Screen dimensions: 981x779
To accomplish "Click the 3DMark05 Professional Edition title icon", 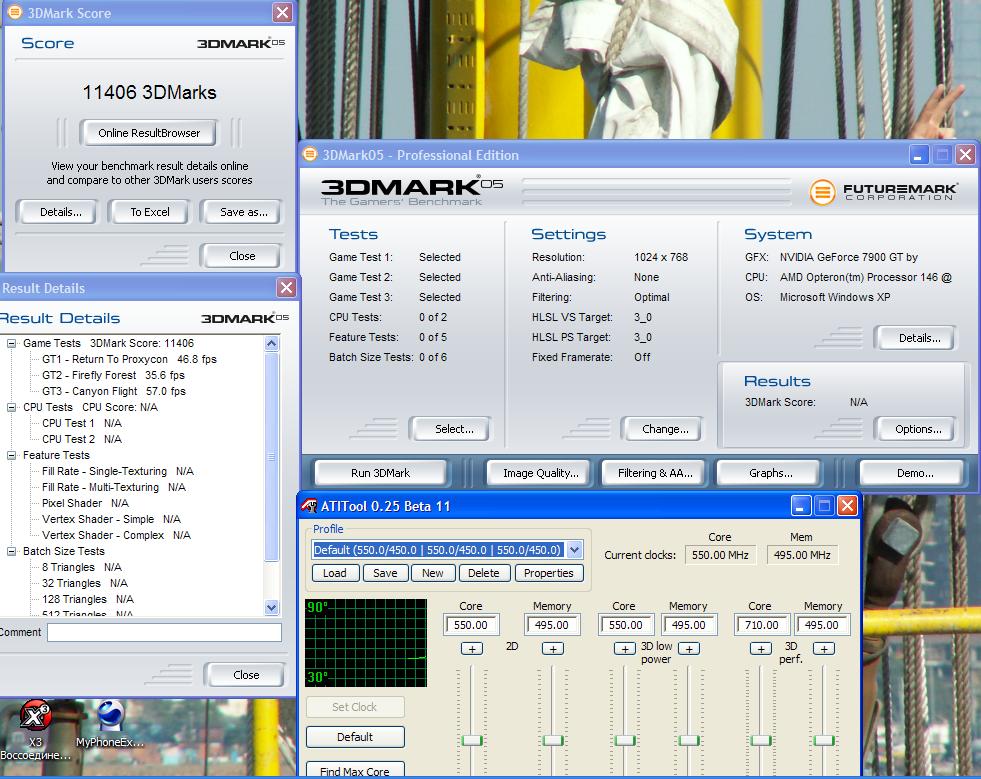I will (x=310, y=155).
